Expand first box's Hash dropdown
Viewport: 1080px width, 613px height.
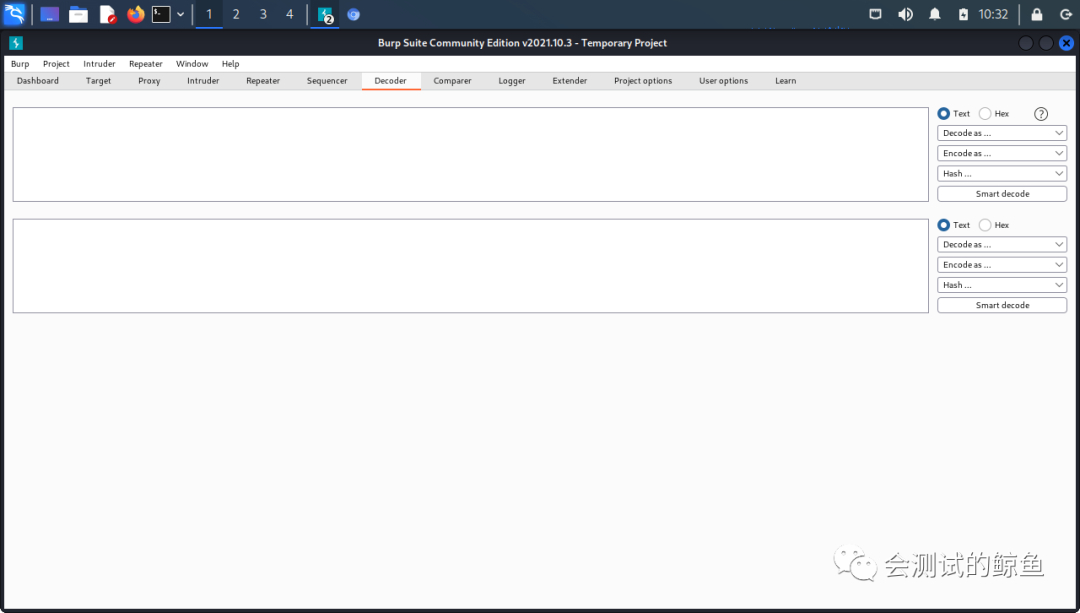1002,174
